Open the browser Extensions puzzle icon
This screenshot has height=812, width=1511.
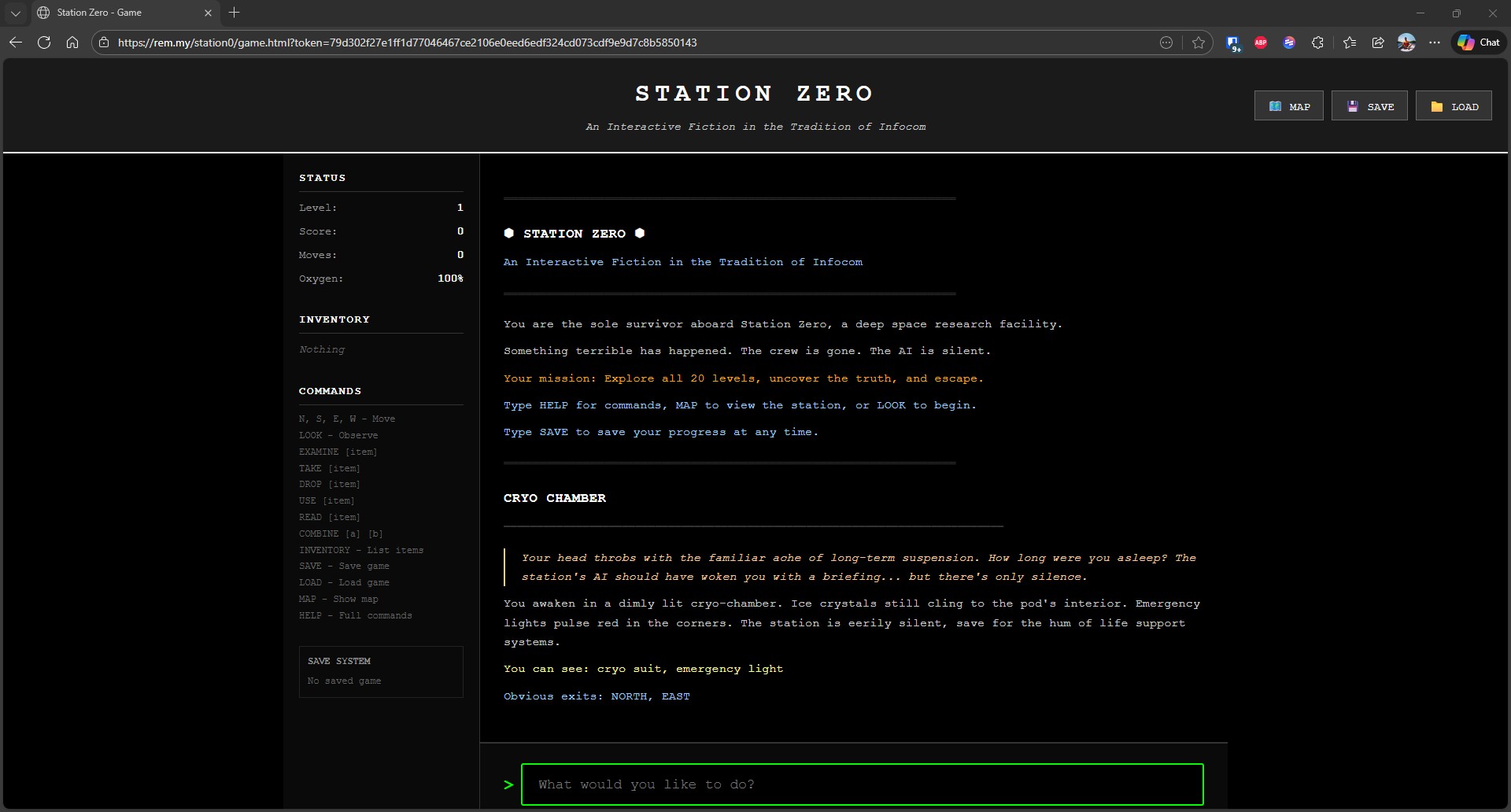pos(1317,42)
